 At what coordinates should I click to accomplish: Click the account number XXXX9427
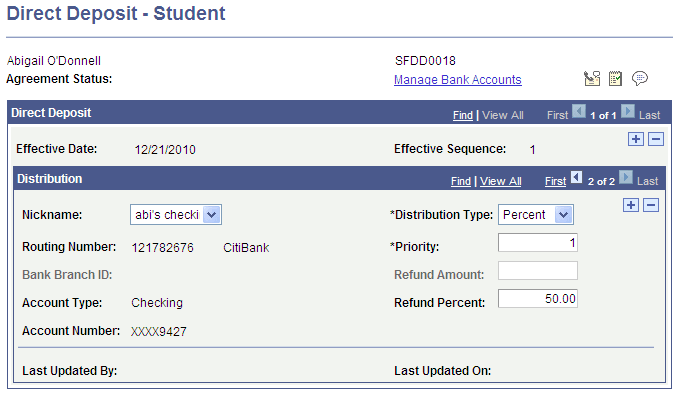pyautogui.click(x=158, y=331)
